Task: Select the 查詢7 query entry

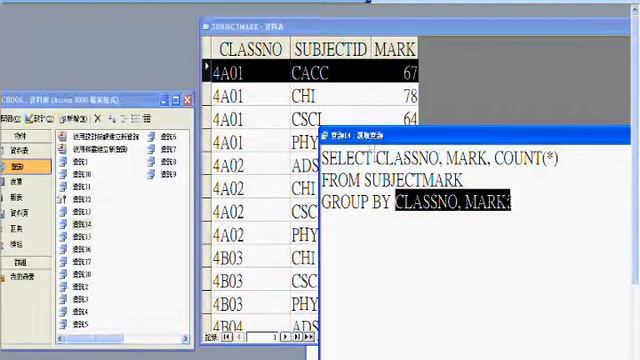Action: tap(162, 149)
